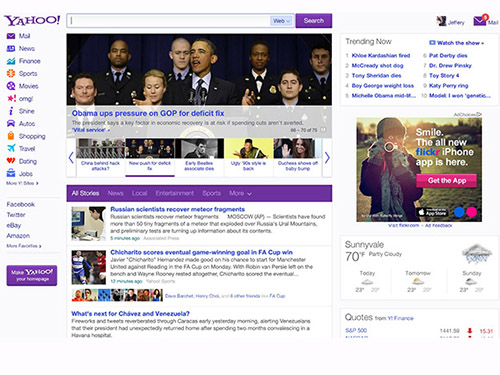Expand the More stories tab menu

tap(240, 193)
